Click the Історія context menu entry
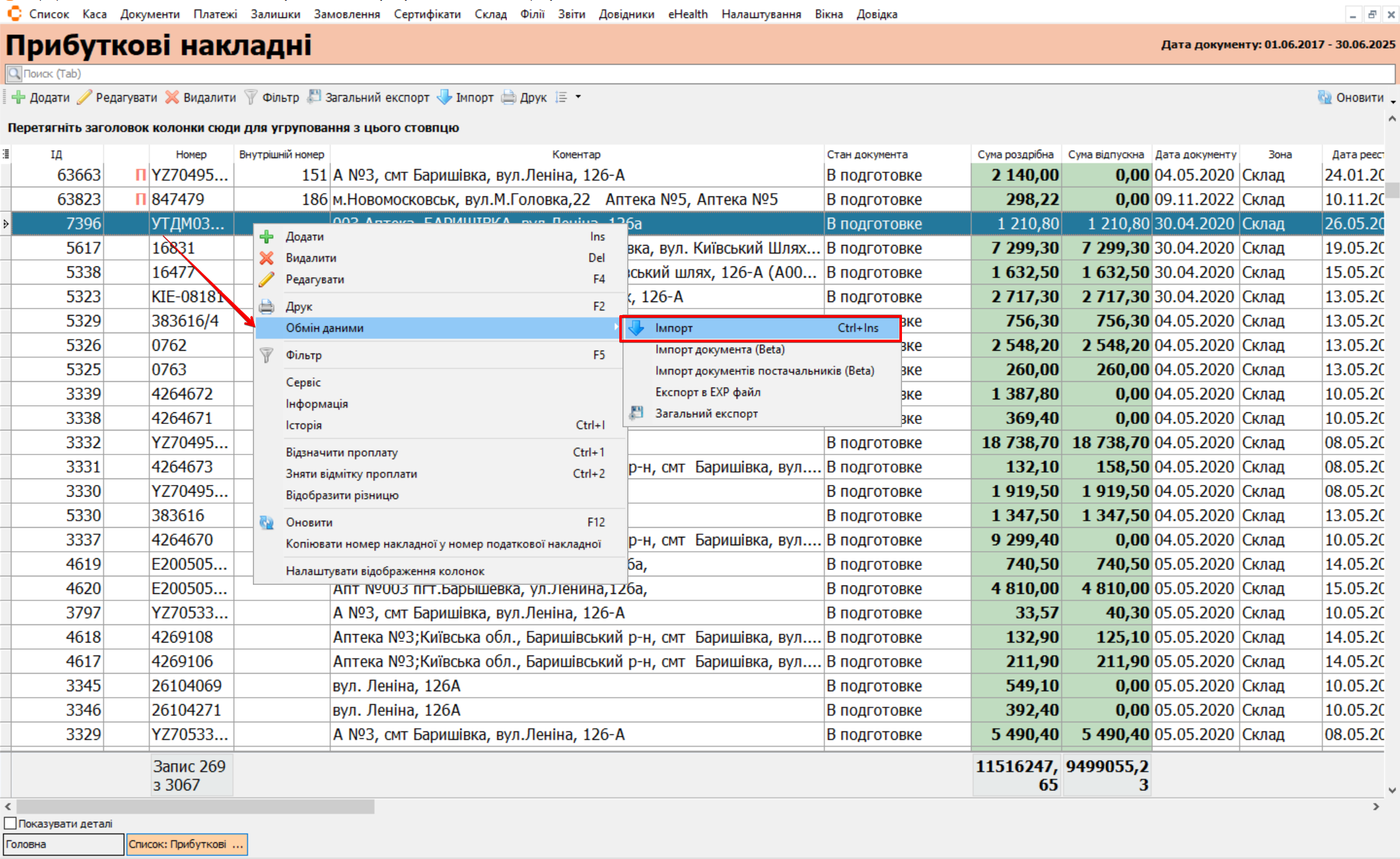Screen dimensions: 1400x859 tap(303, 425)
